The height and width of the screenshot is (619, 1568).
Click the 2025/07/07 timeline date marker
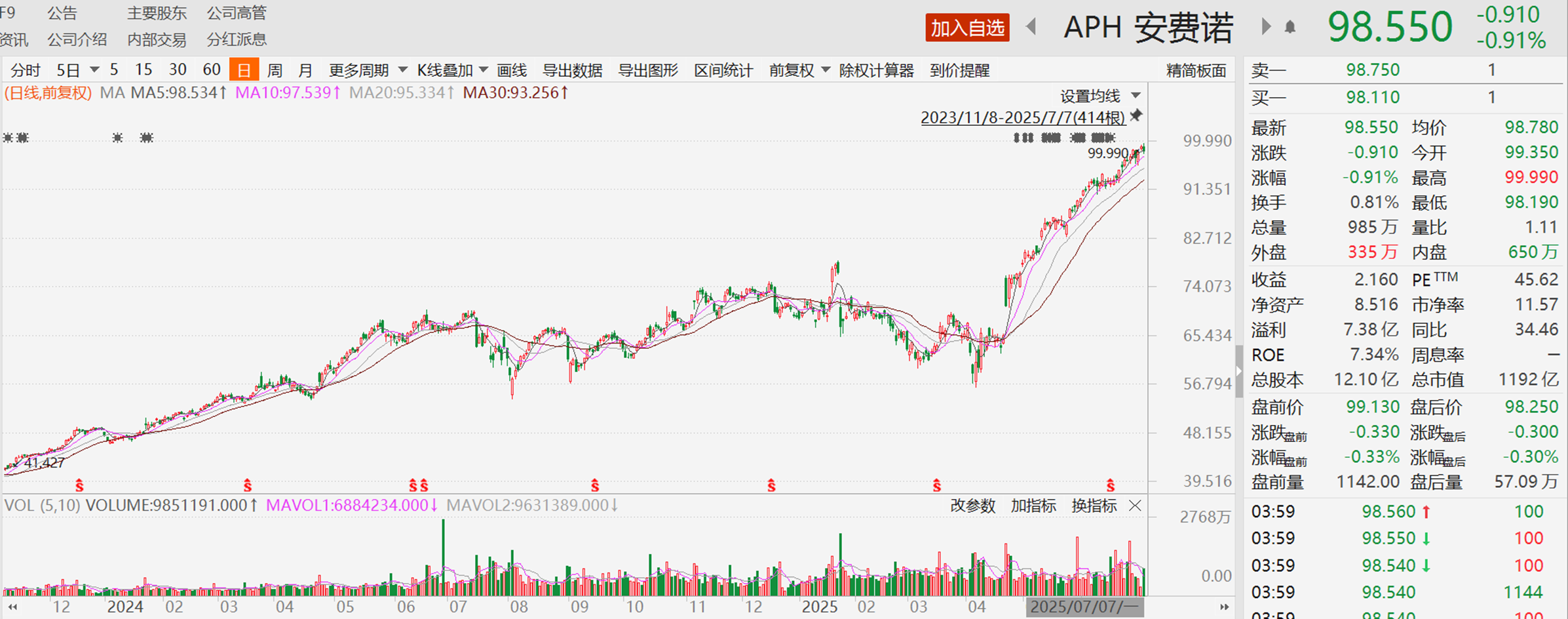(x=1084, y=607)
